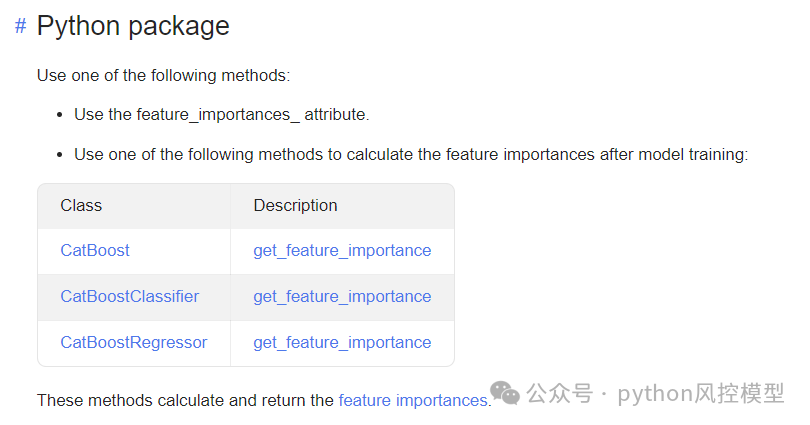Click the "Use one of the following methods:" line

pos(163,75)
